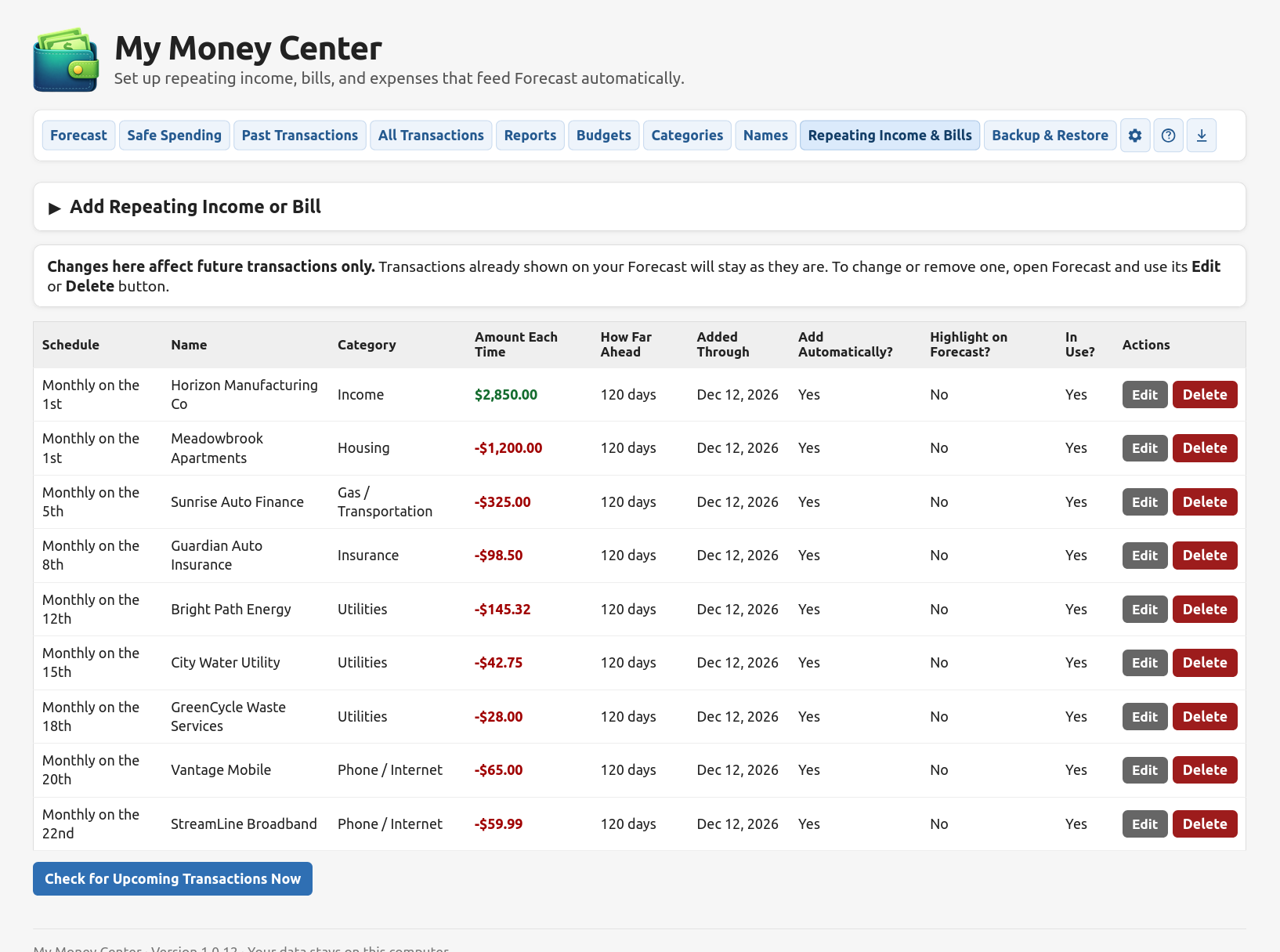Go to the Names tab
This screenshot has height=952, width=1280.
point(765,136)
